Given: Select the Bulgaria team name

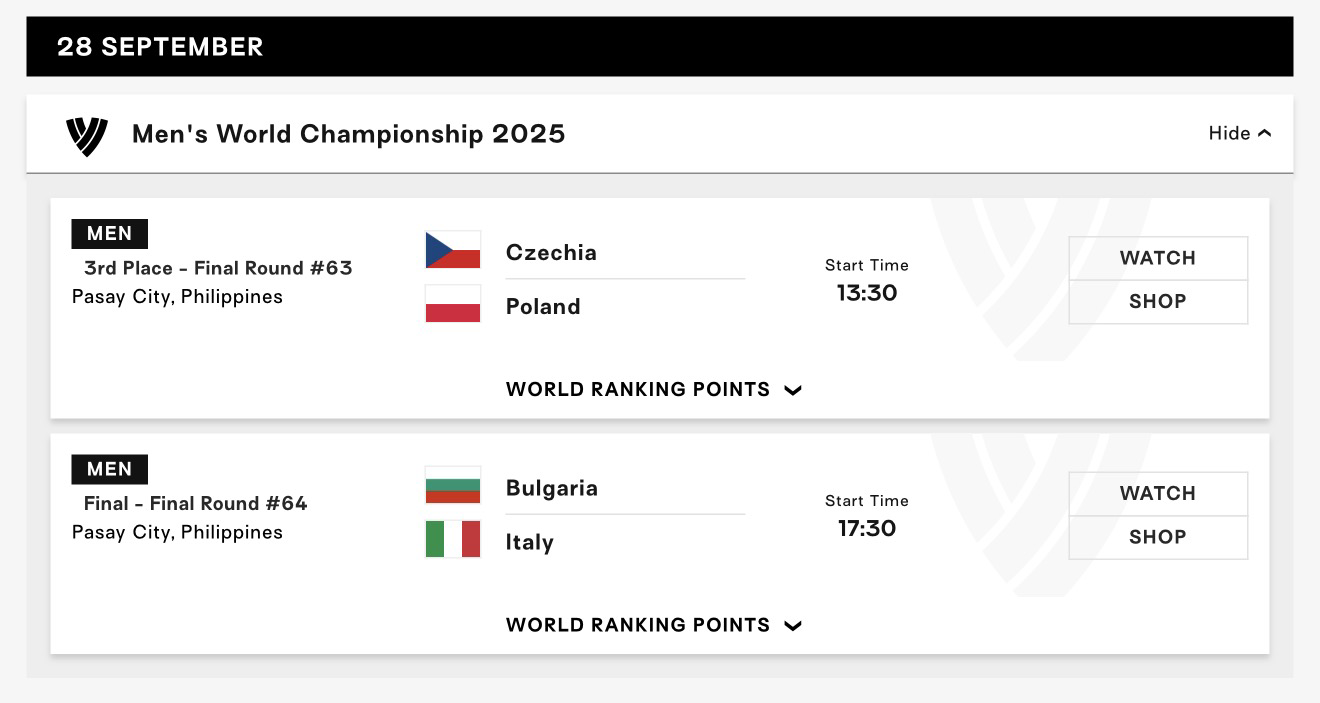Looking at the screenshot, I should click(552, 488).
